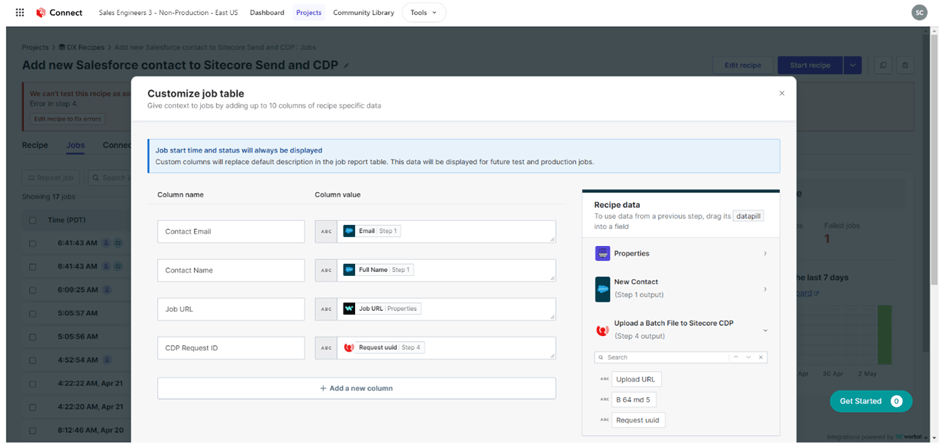Click Sitecore icon on Request uuid datapill
The image size is (944, 447).
pyautogui.click(x=349, y=348)
